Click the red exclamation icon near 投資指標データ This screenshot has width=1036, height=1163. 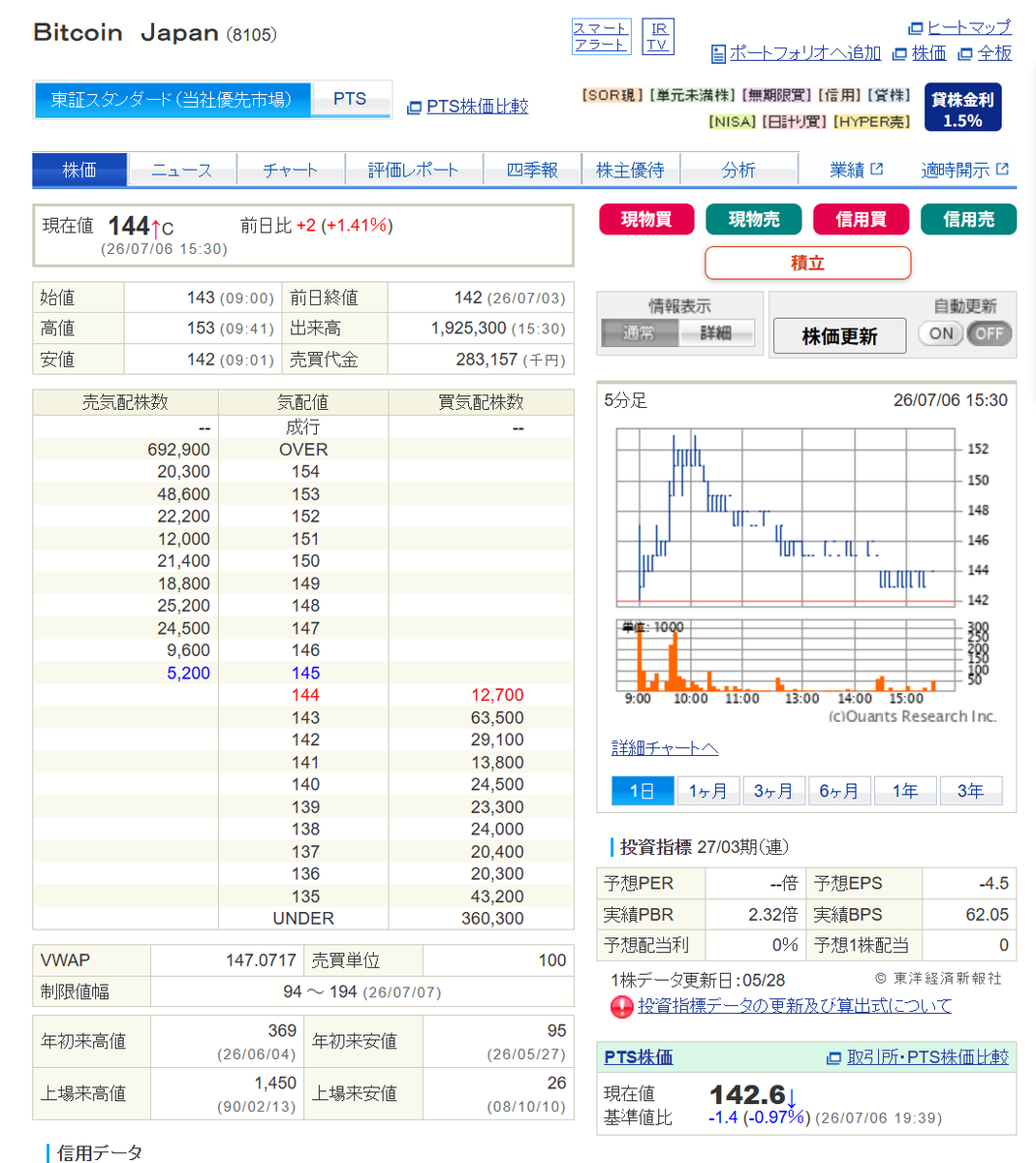point(621,1007)
